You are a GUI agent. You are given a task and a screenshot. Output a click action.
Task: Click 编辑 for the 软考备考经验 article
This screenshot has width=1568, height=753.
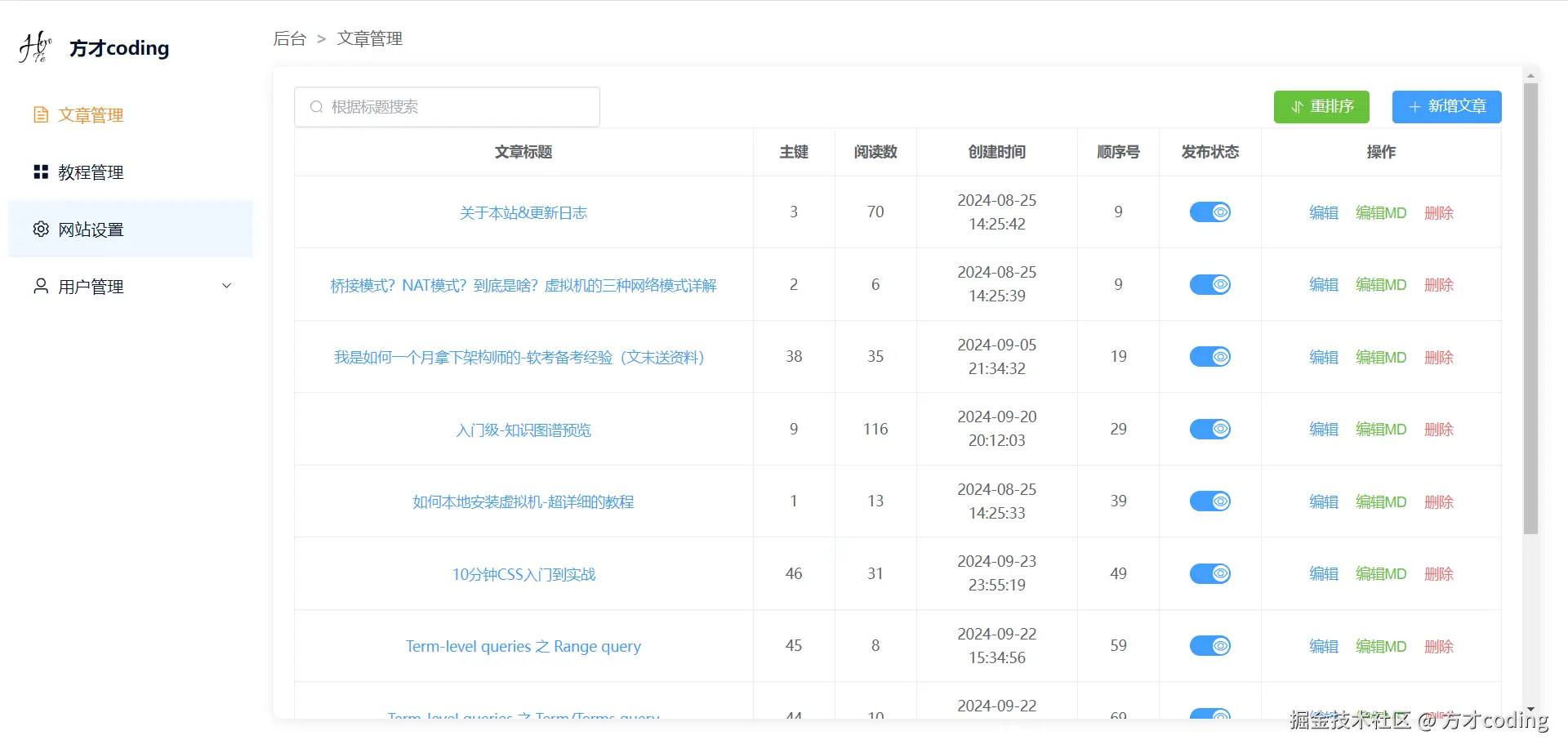click(x=1324, y=357)
